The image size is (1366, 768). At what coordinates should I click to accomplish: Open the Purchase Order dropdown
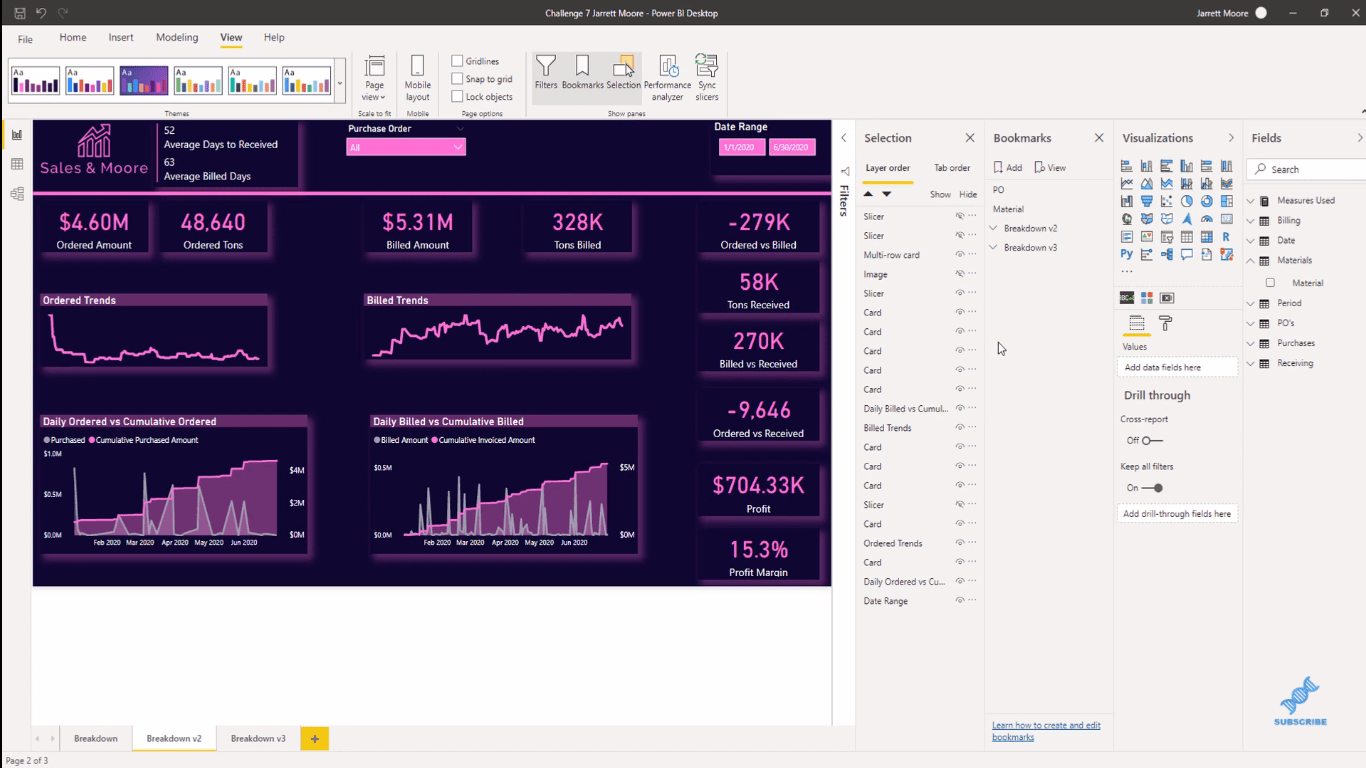(405, 147)
